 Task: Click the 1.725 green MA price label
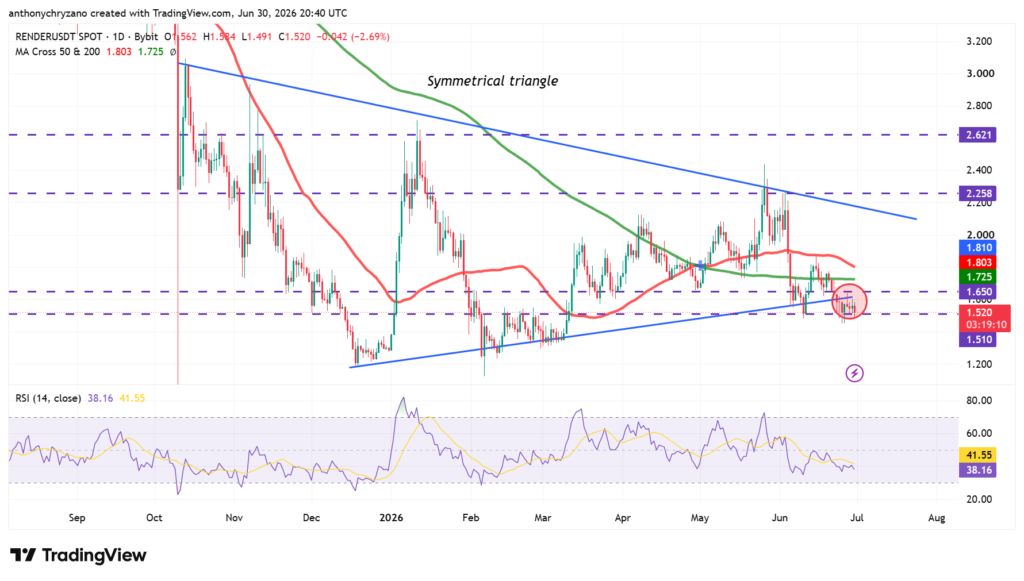pos(978,277)
